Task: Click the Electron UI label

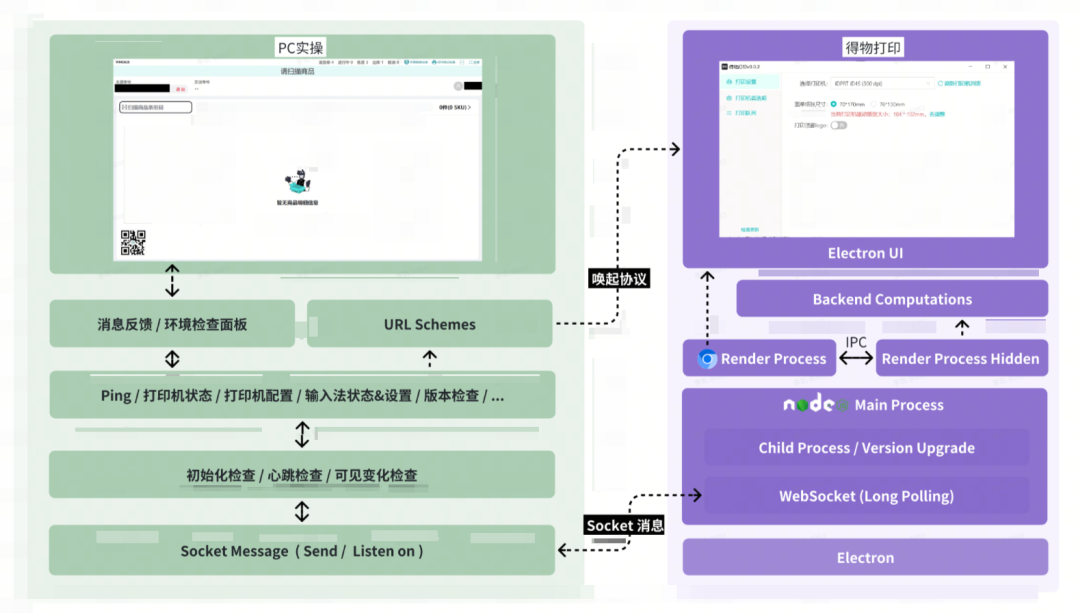Action: (x=865, y=253)
